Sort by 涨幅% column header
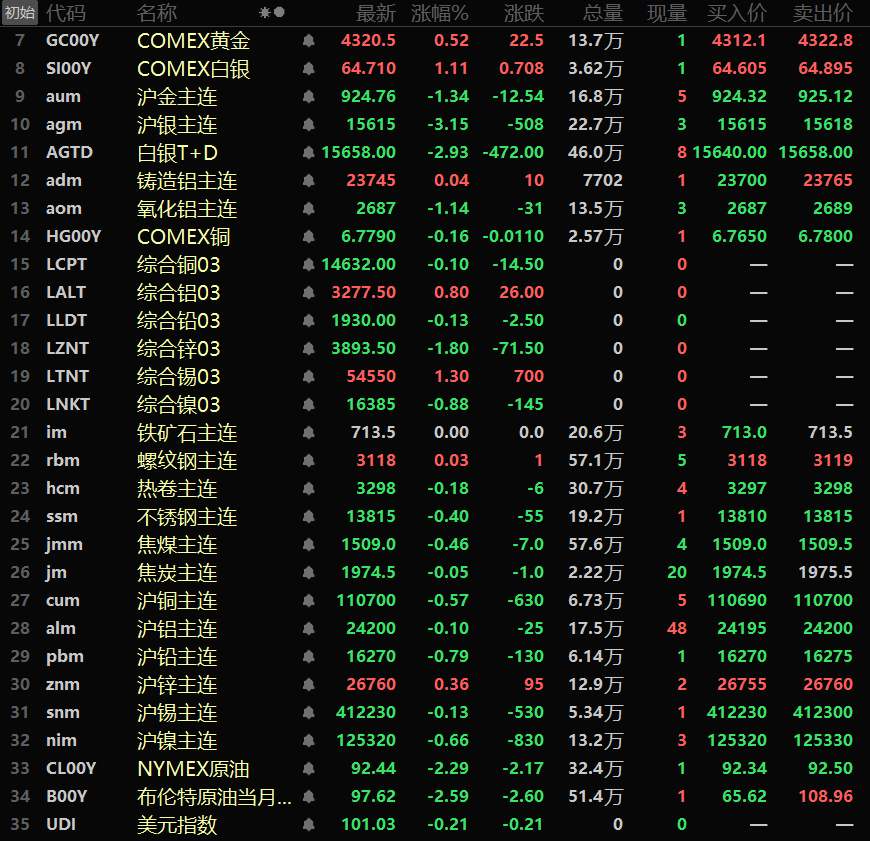Viewport: 870px width, 841px height. point(439,13)
